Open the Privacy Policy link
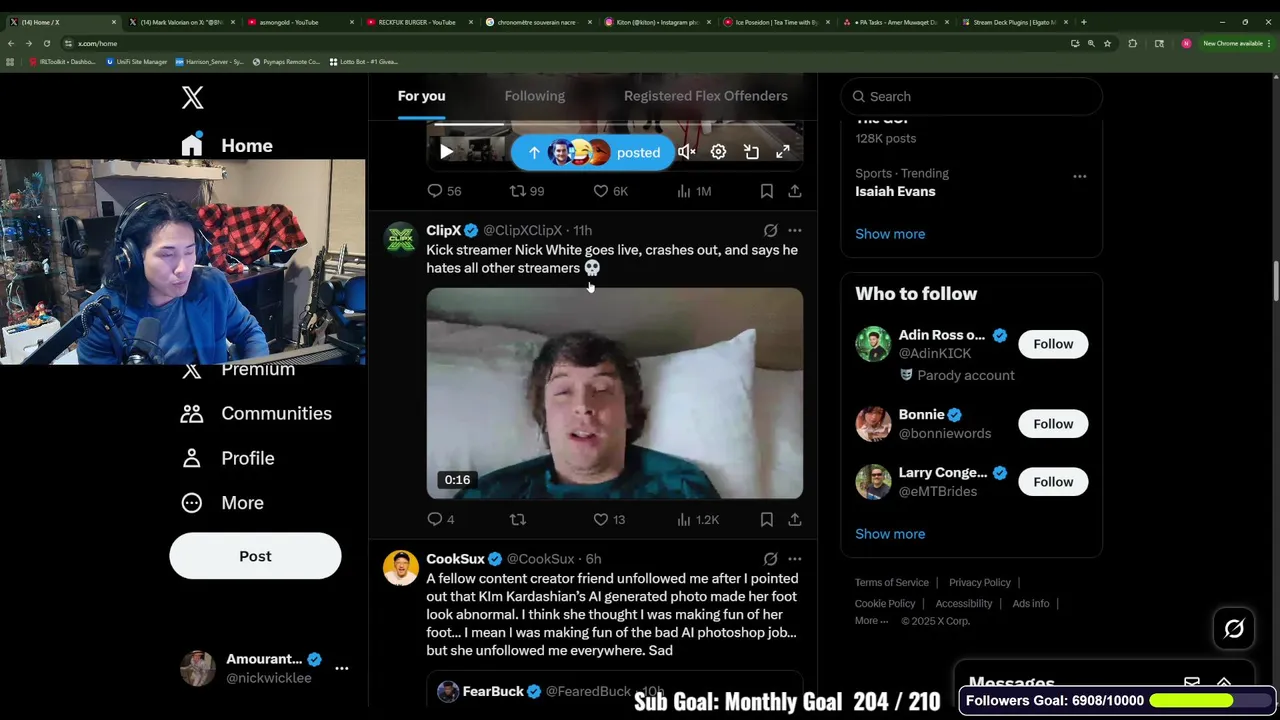 [x=980, y=583]
